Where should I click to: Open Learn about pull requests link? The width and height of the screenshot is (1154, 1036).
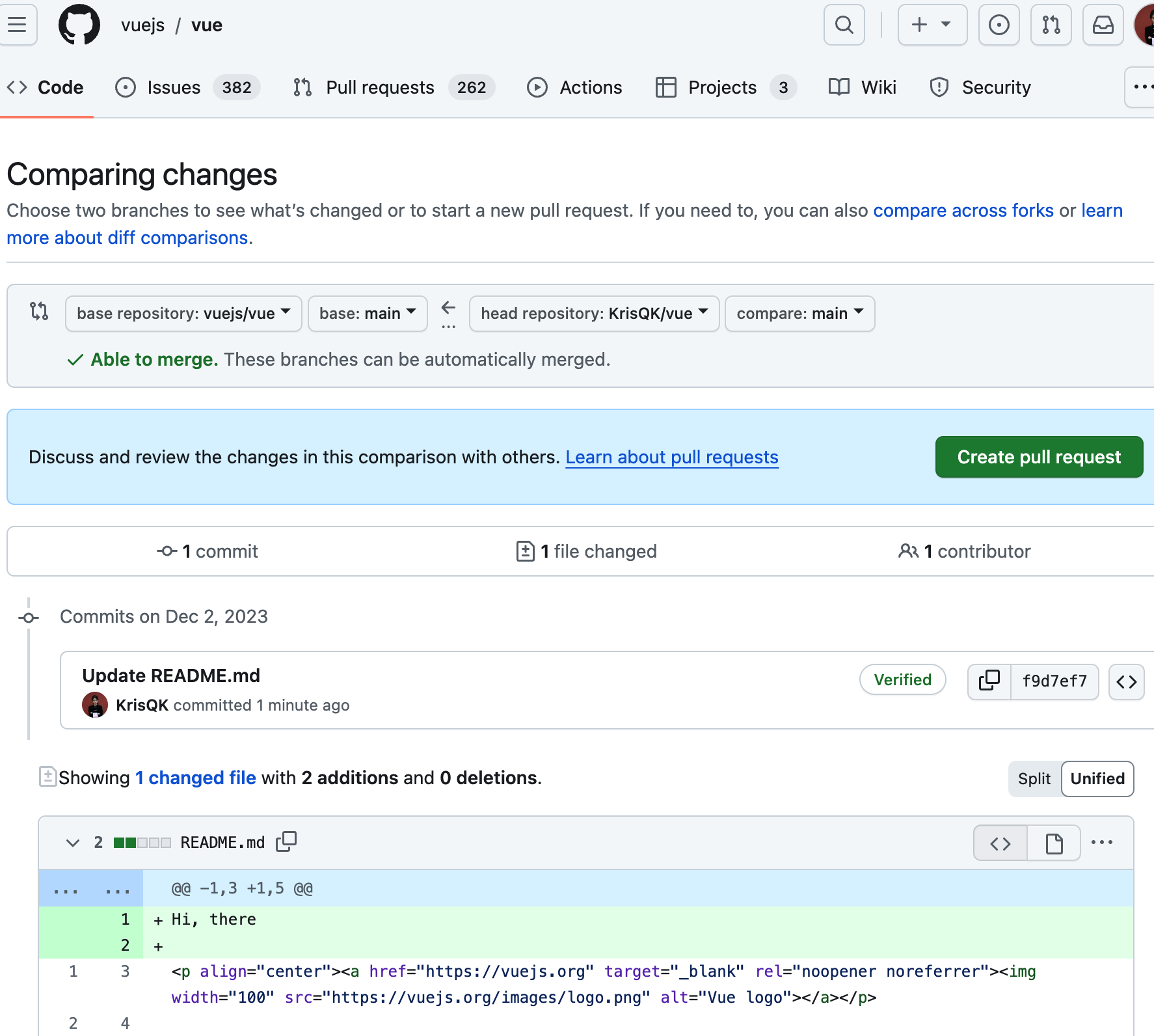point(672,457)
